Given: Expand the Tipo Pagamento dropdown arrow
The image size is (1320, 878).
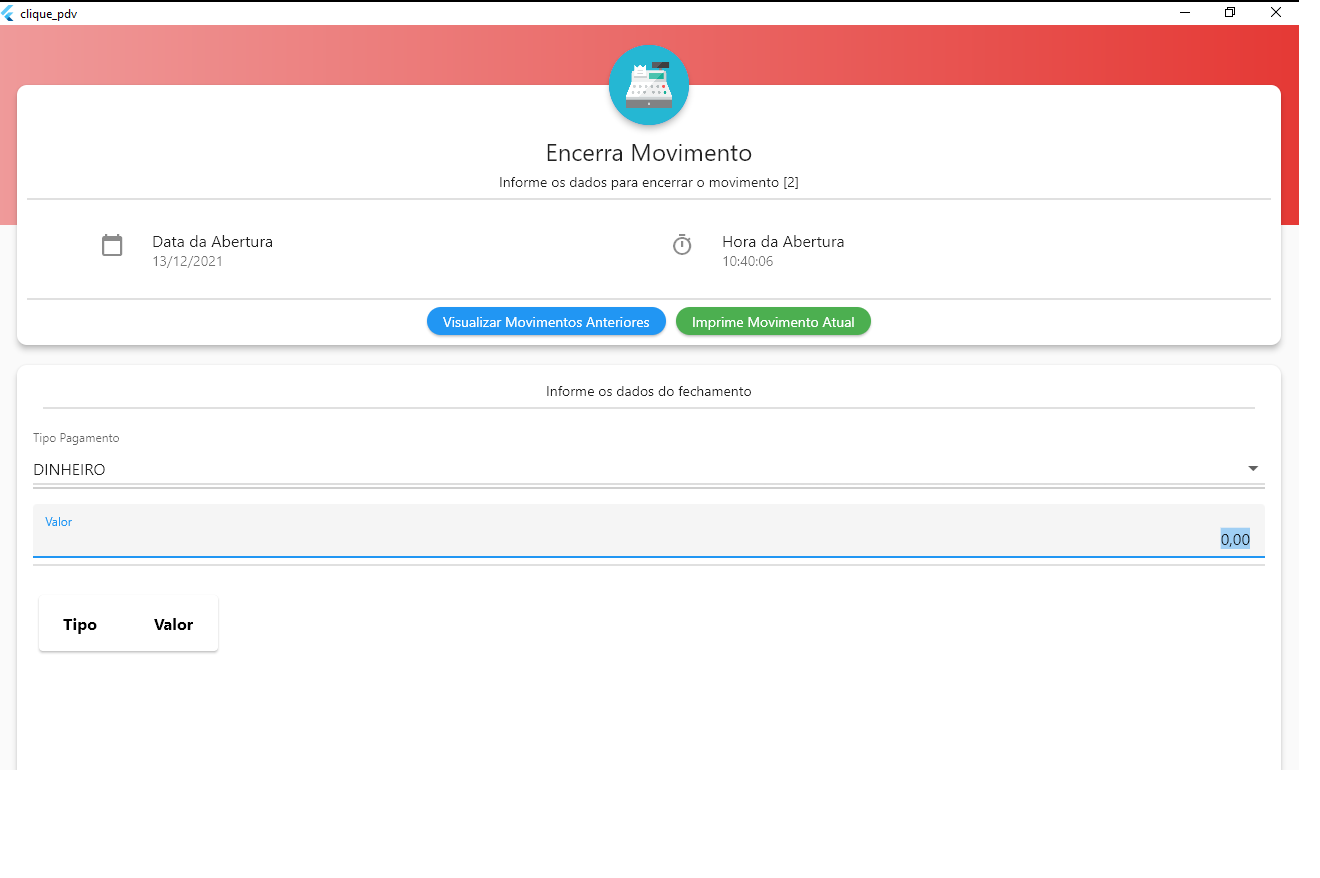Looking at the screenshot, I should click(x=1253, y=469).
